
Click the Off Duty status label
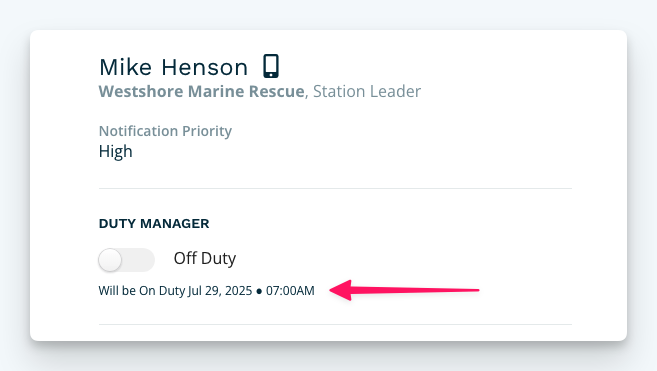click(204, 258)
